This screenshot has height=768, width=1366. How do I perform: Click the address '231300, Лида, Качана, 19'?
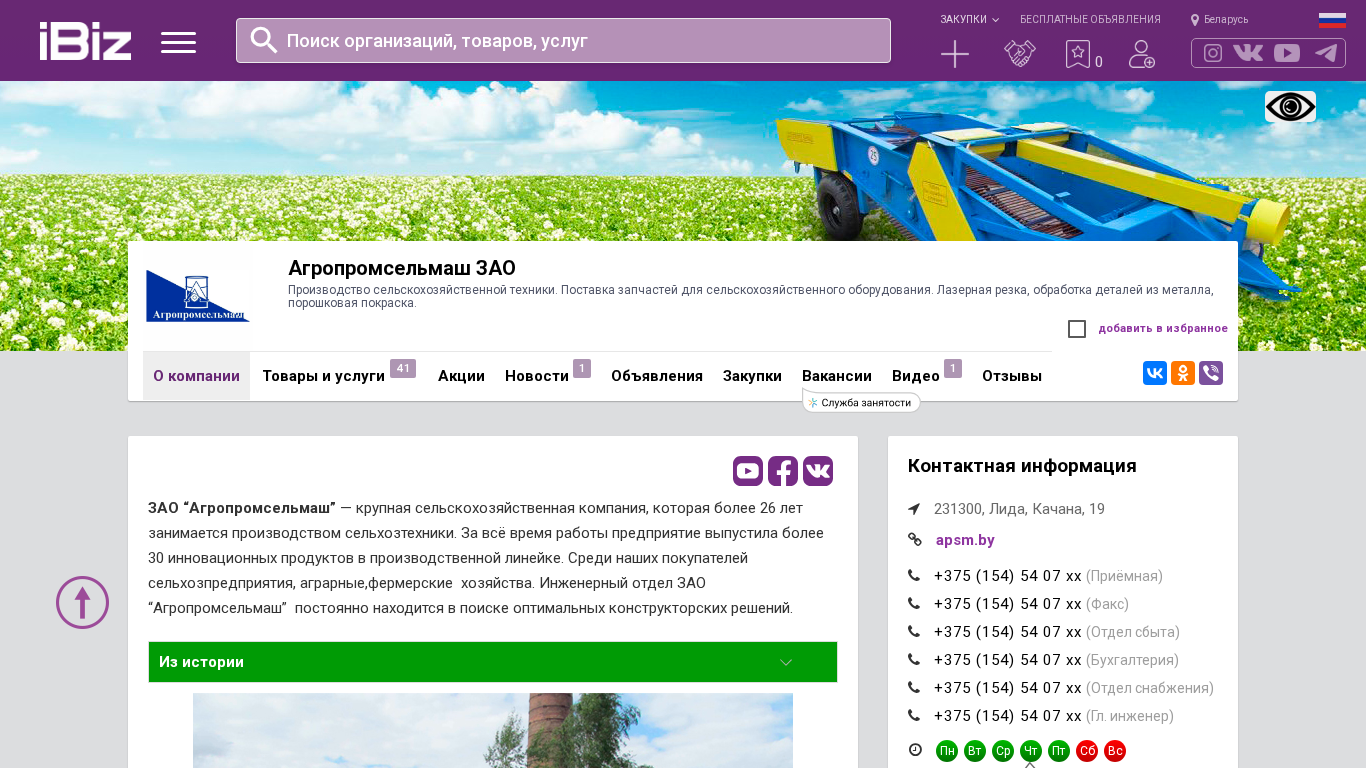(1019, 509)
